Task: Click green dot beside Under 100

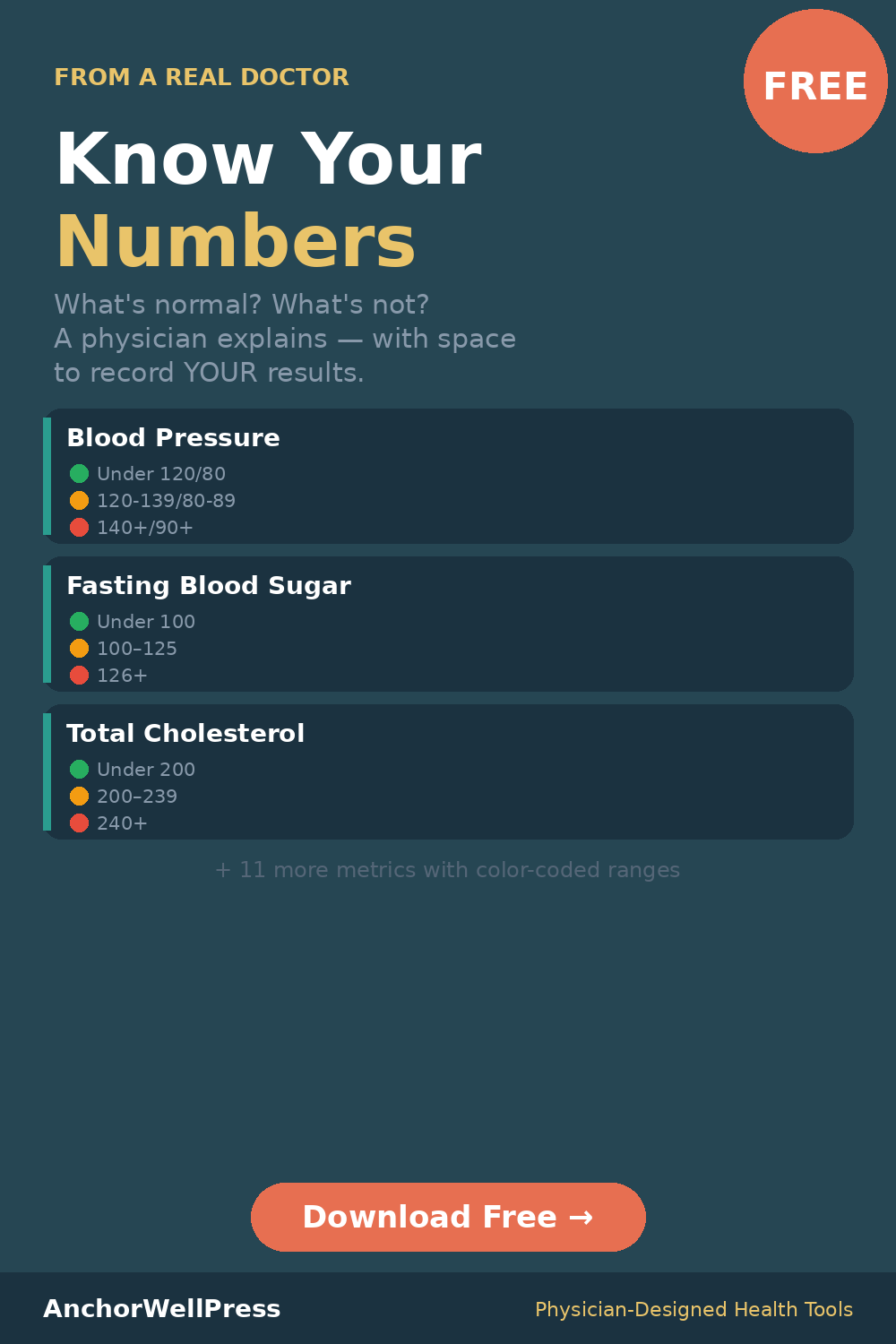Action: coord(79,621)
